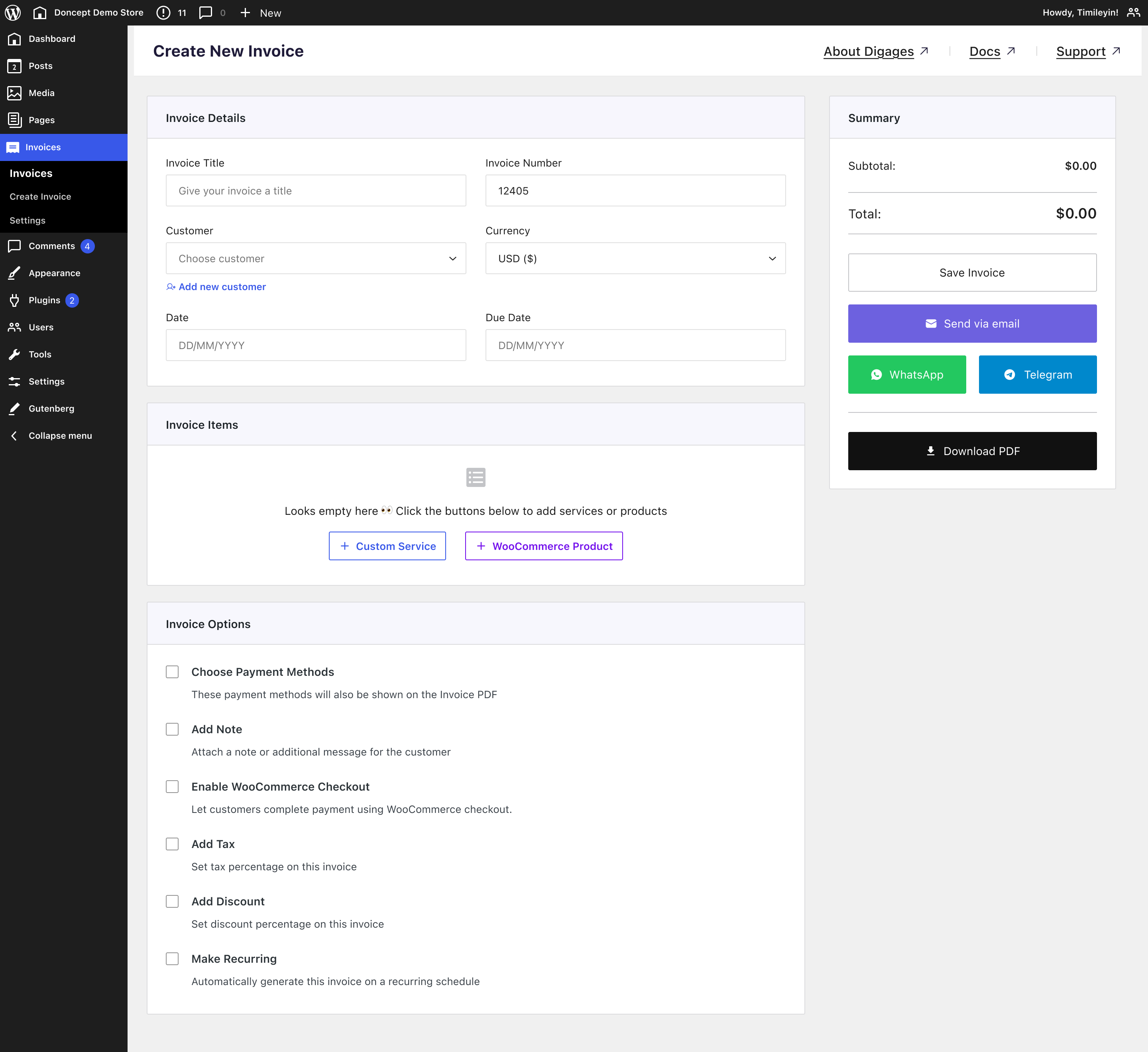
Task: Click the Plugins plug icon
Action: (14, 300)
